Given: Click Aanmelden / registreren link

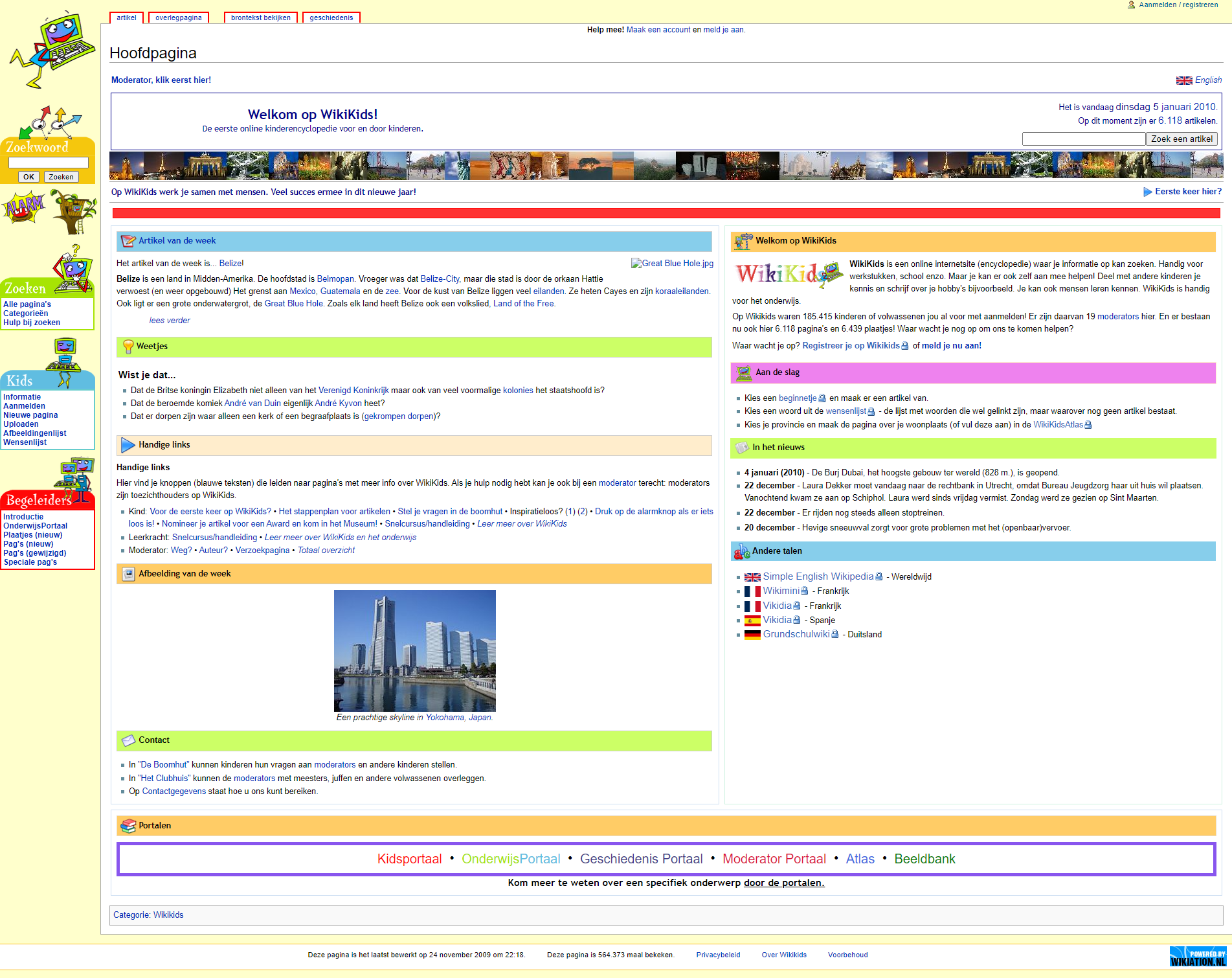Looking at the screenshot, I should click(1178, 5).
